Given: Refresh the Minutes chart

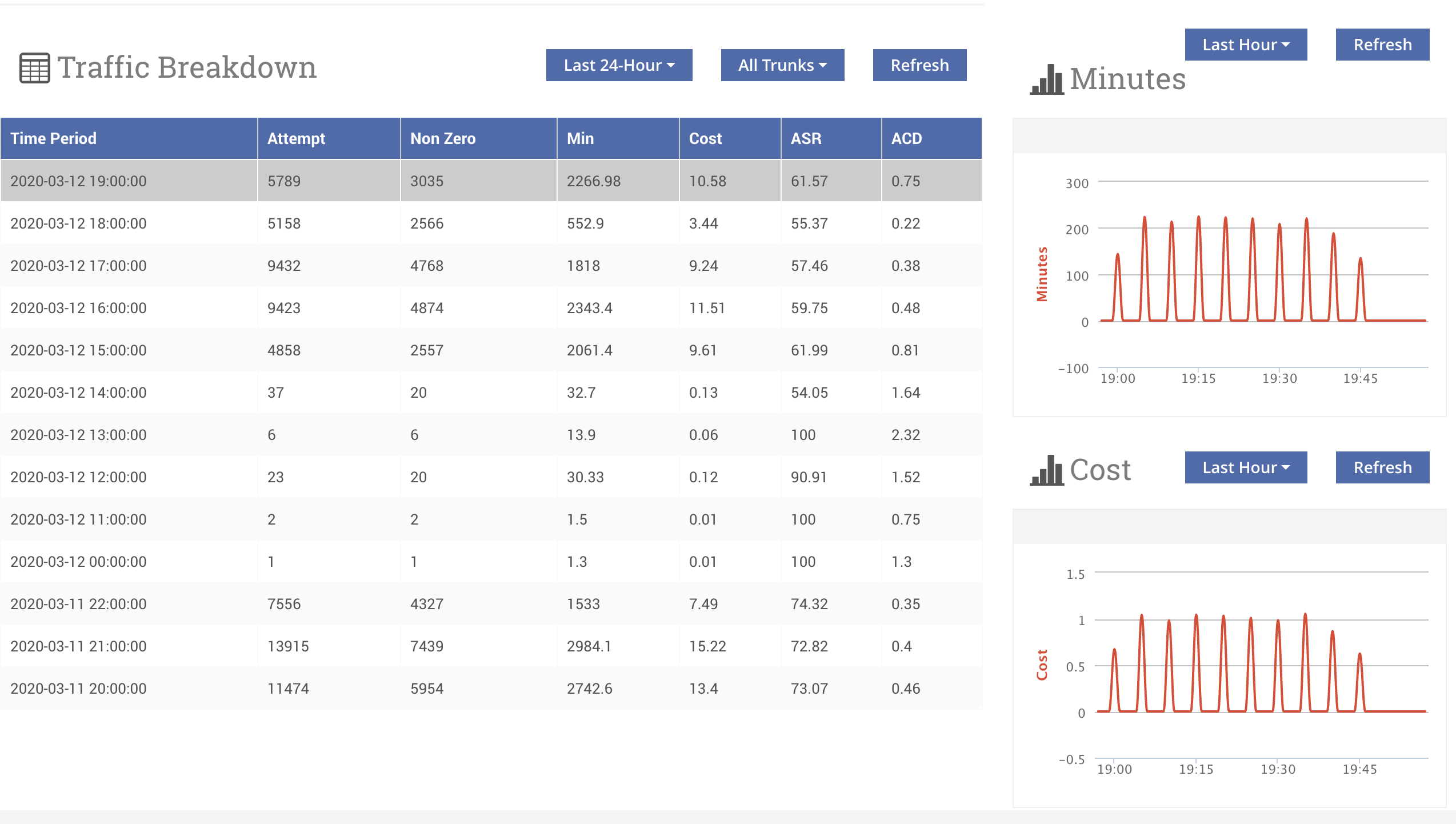Looking at the screenshot, I should pos(1382,45).
